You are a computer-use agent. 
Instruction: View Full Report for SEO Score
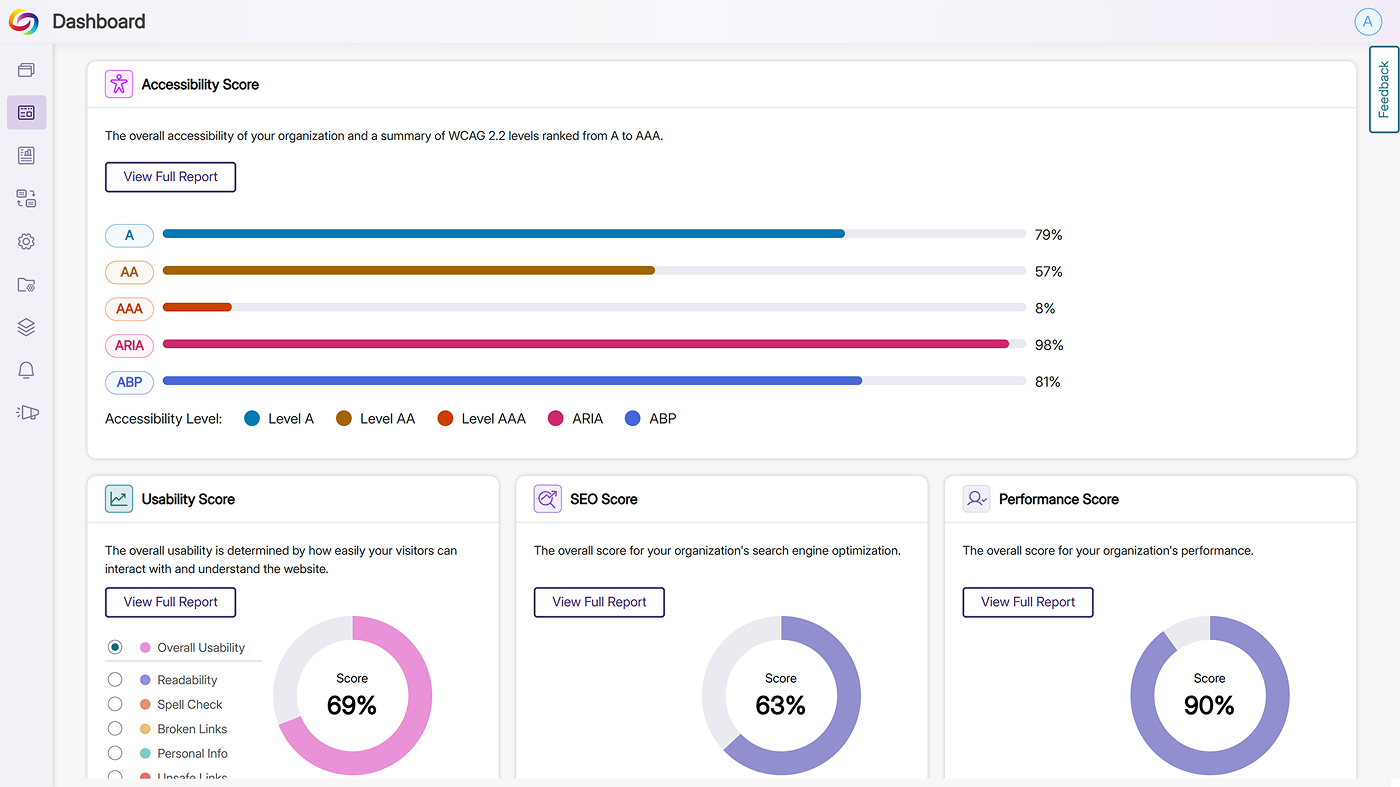(599, 602)
